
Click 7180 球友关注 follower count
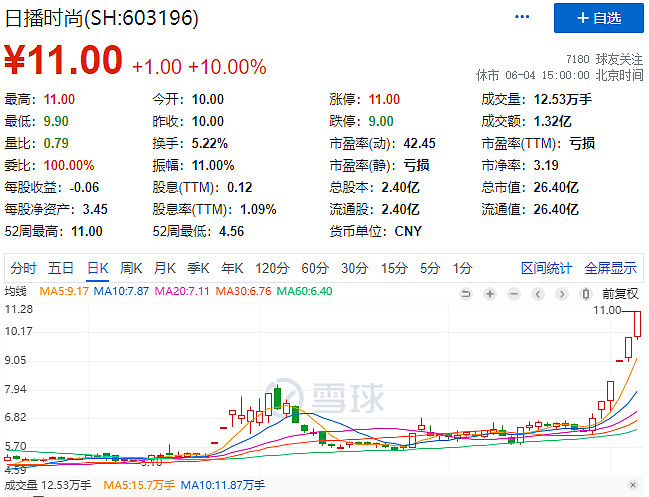[x=604, y=59]
